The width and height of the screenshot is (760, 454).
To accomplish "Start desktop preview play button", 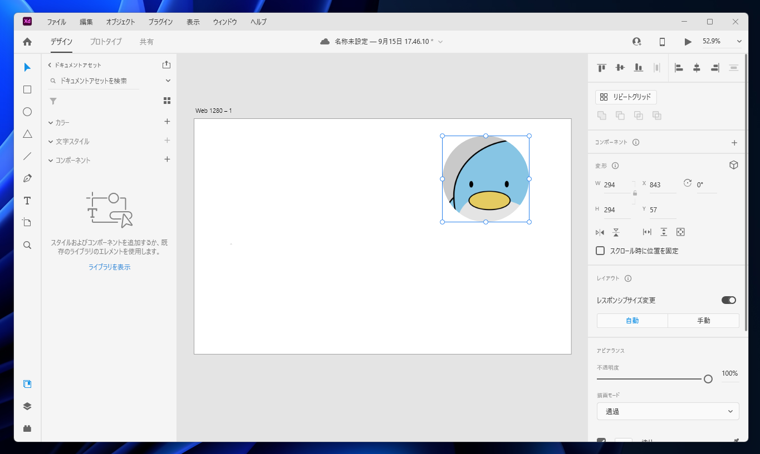I will [687, 42].
